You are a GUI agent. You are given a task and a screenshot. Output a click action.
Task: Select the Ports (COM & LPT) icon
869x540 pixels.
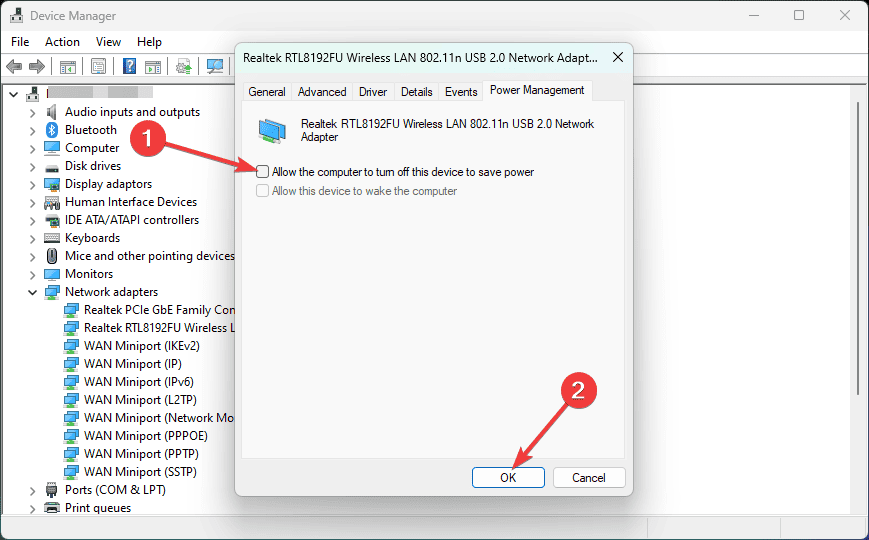point(52,490)
